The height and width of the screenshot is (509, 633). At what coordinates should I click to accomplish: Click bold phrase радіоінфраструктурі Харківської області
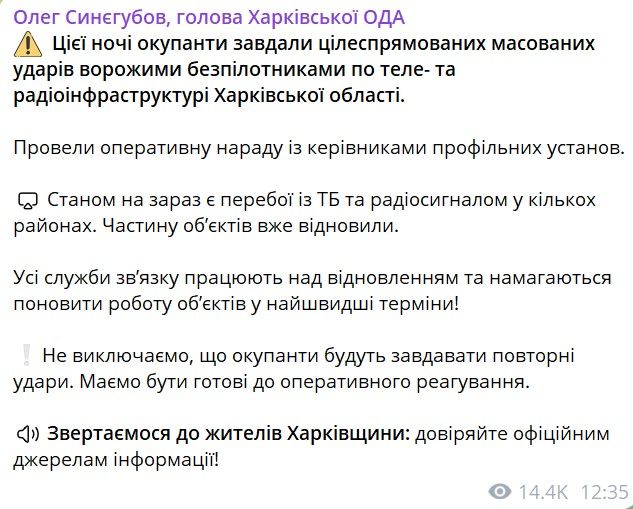tap(212, 96)
